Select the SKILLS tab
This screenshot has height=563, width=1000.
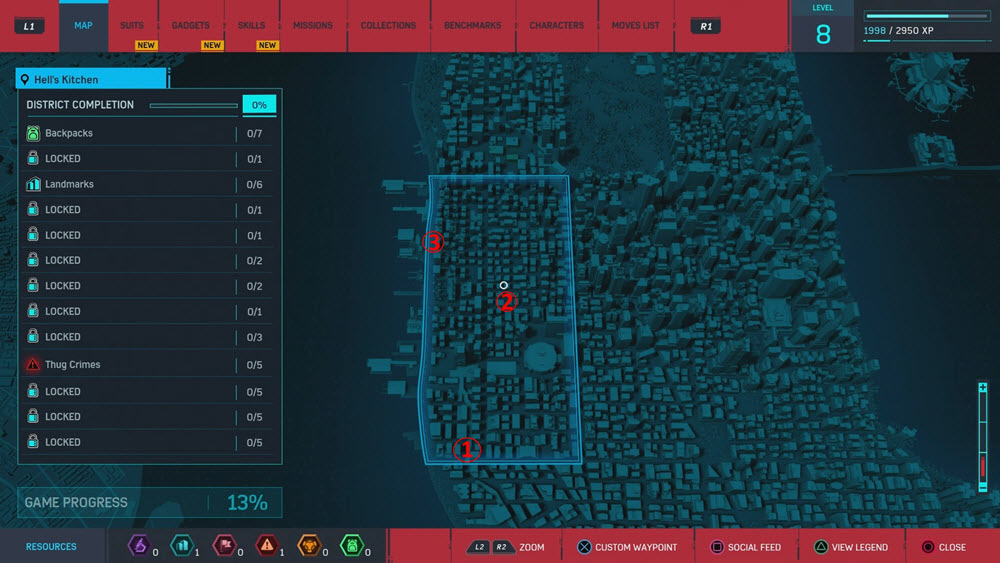[251, 26]
